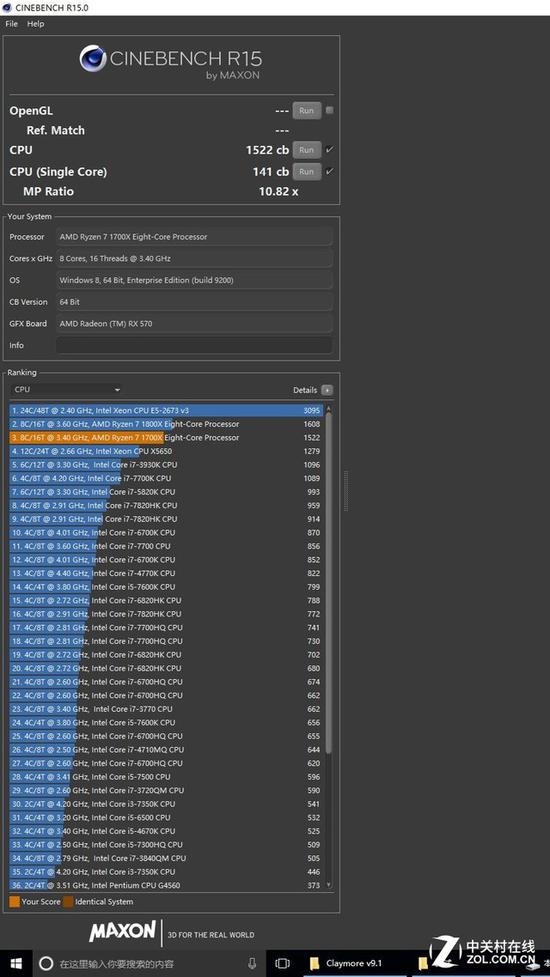
Task: Click the Your Score orange legend swatch
Action: click(14, 902)
